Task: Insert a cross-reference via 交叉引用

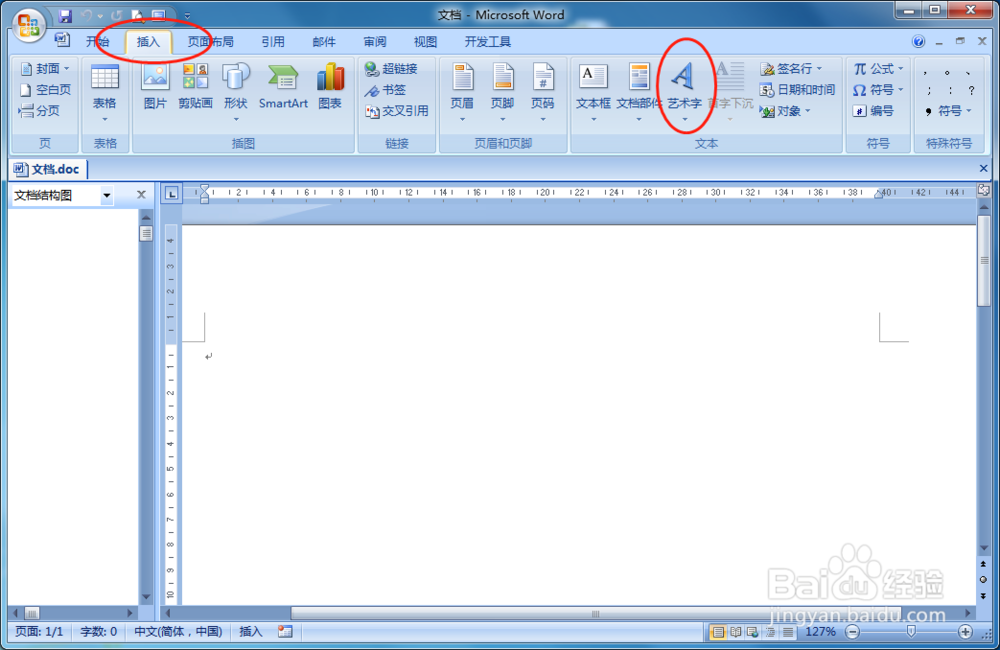Action: pos(397,111)
